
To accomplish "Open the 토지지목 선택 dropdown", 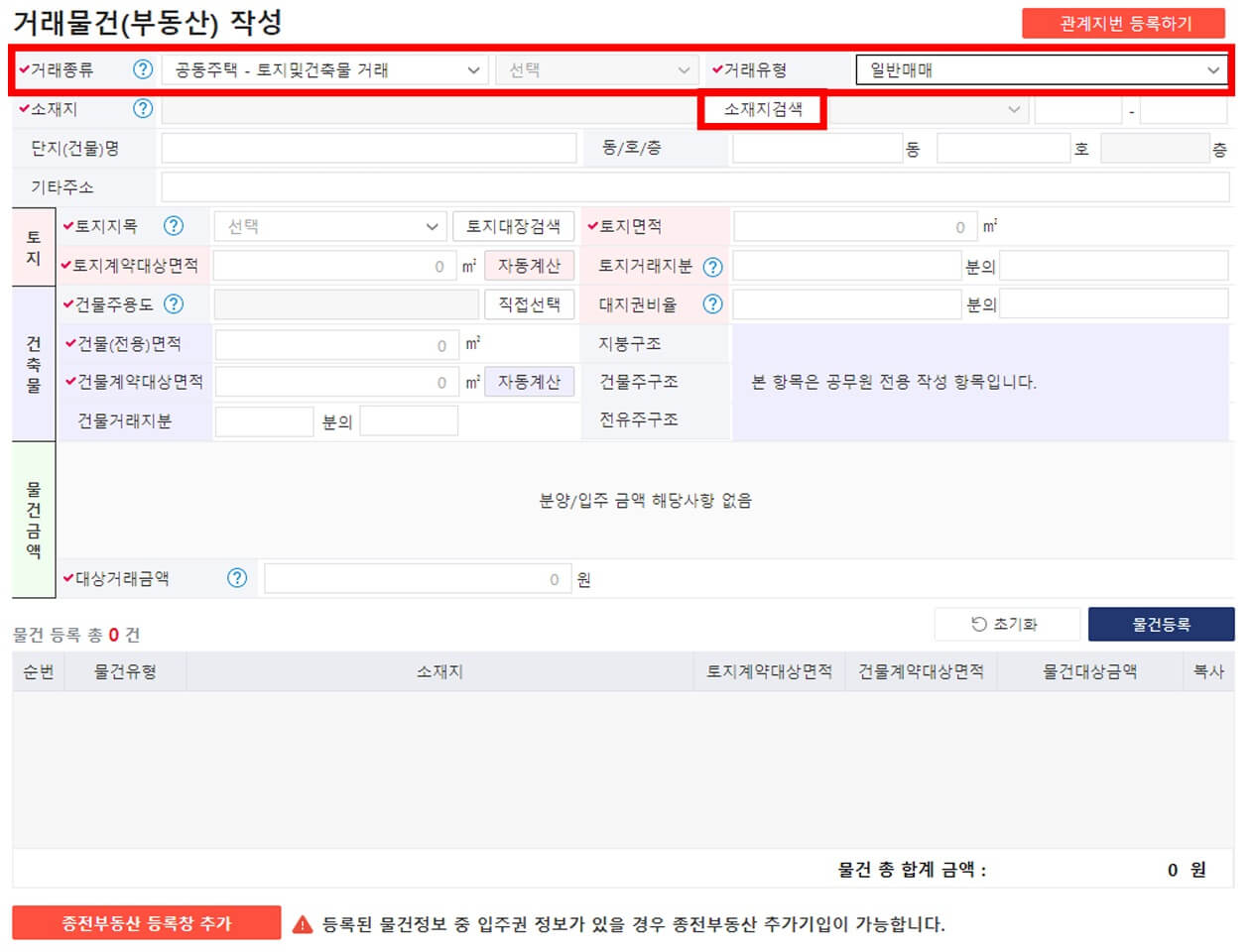I will pos(330,226).
